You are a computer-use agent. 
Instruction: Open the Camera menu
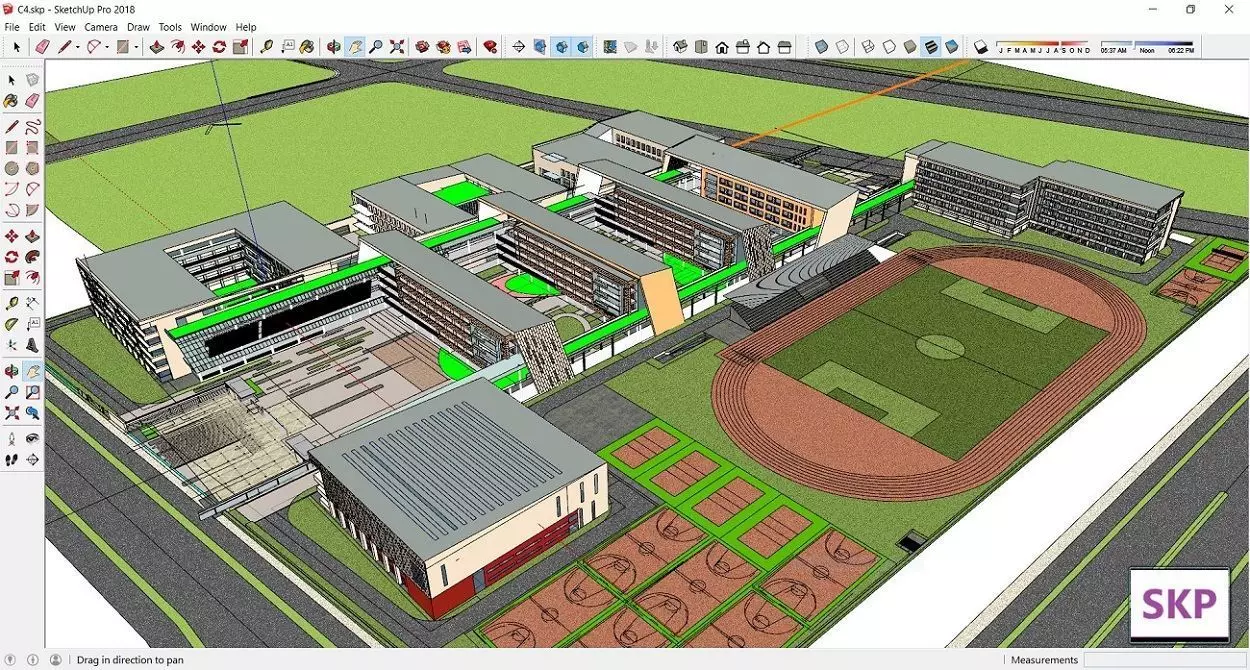pyautogui.click(x=101, y=27)
